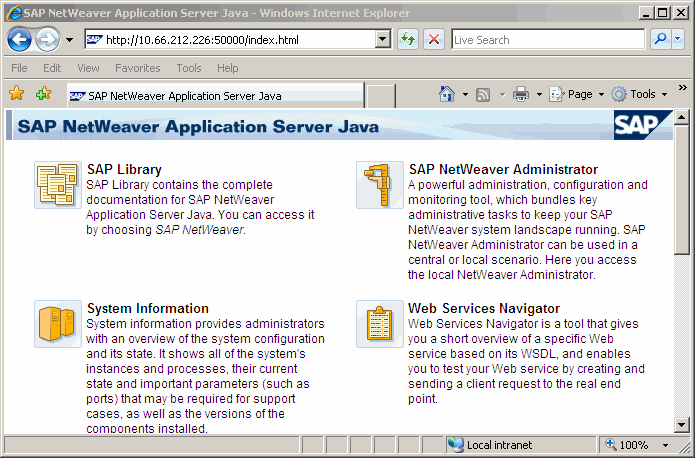Open the File menu
Image resolution: width=695 pixels, height=458 pixels.
(x=19, y=68)
